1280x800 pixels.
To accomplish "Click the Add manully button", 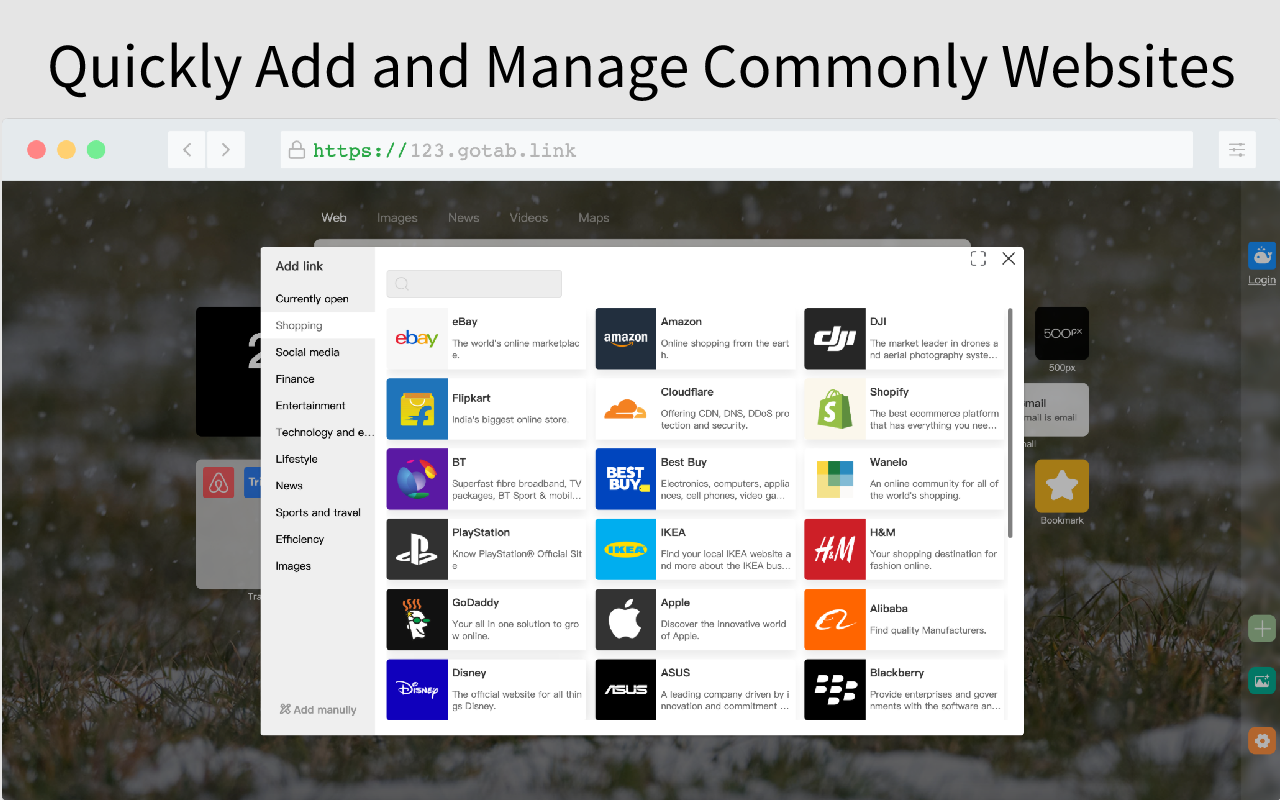I will [x=318, y=710].
